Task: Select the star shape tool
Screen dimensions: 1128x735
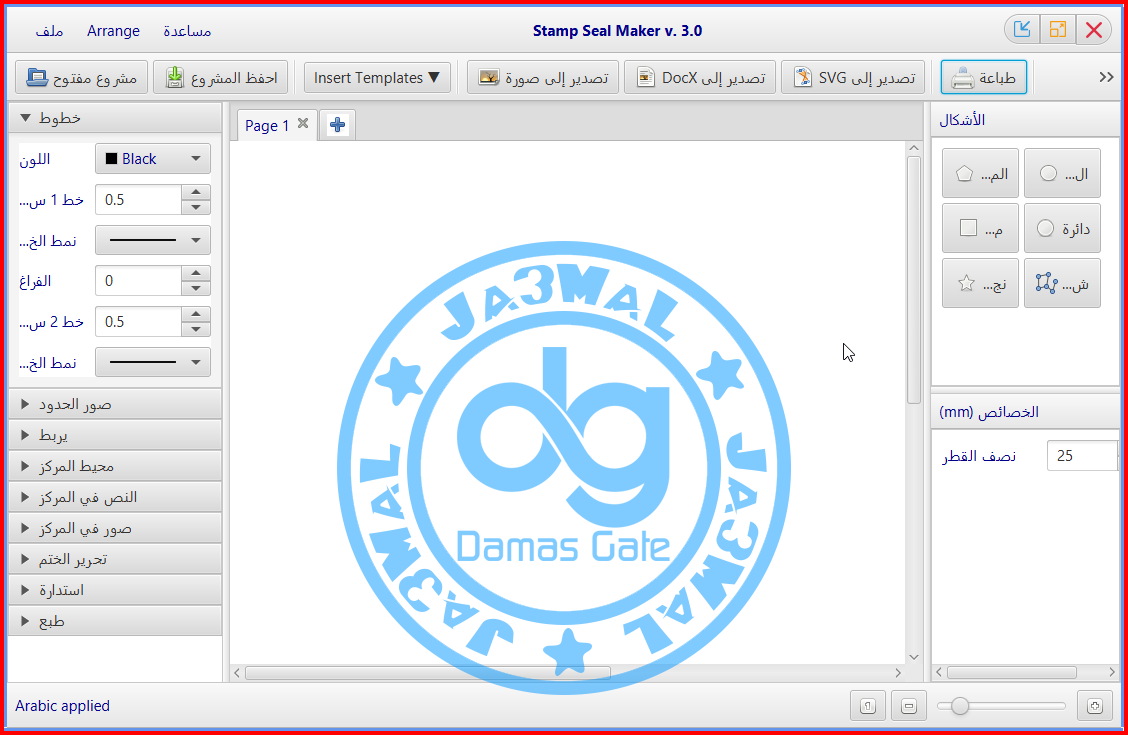Action: coord(980,282)
